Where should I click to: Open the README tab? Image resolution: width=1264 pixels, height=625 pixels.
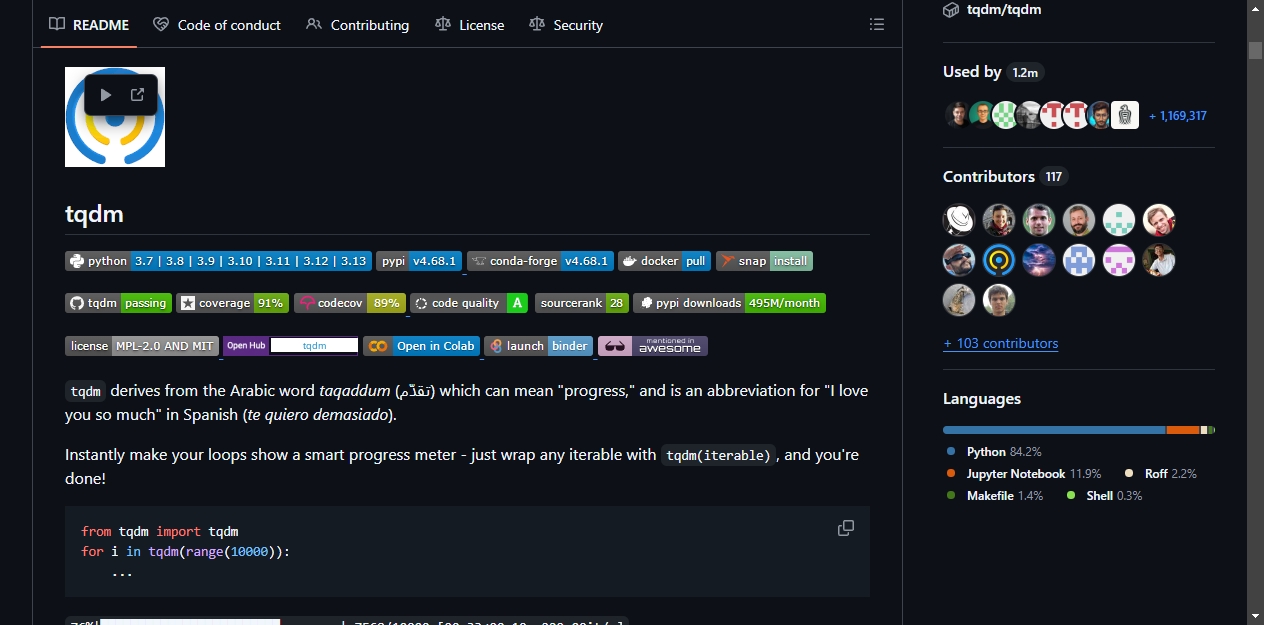tap(89, 25)
